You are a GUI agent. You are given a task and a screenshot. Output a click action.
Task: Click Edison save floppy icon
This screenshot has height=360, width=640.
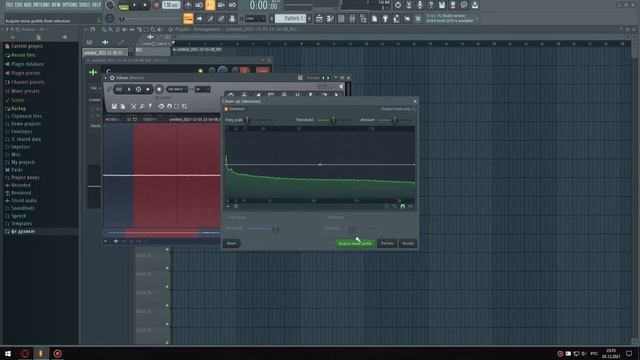(114, 107)
